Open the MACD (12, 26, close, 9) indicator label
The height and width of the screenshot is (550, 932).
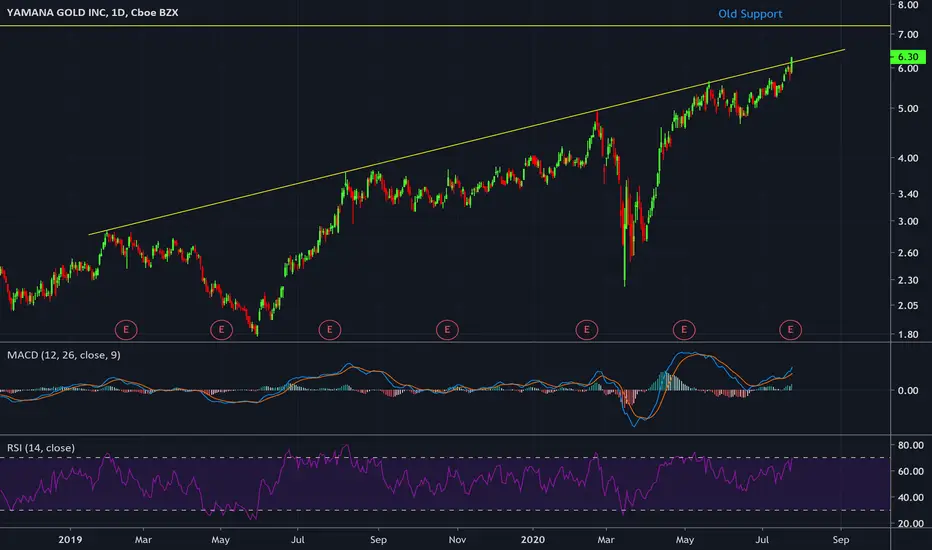[x=64, y=355]
